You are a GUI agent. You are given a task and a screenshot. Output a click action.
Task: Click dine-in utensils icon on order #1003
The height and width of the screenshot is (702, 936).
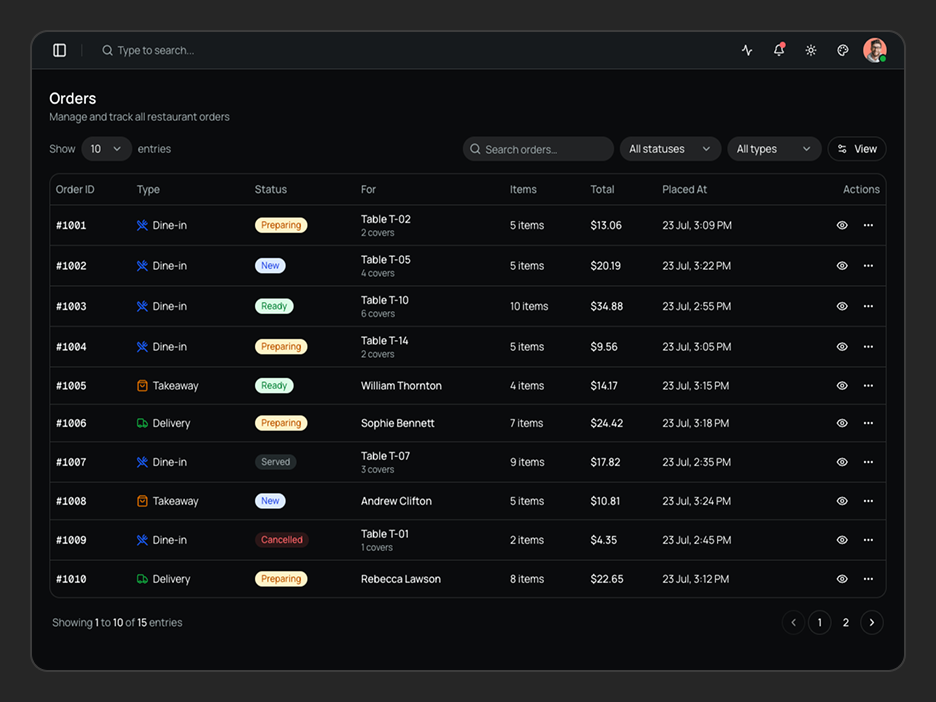pos(142,306)
